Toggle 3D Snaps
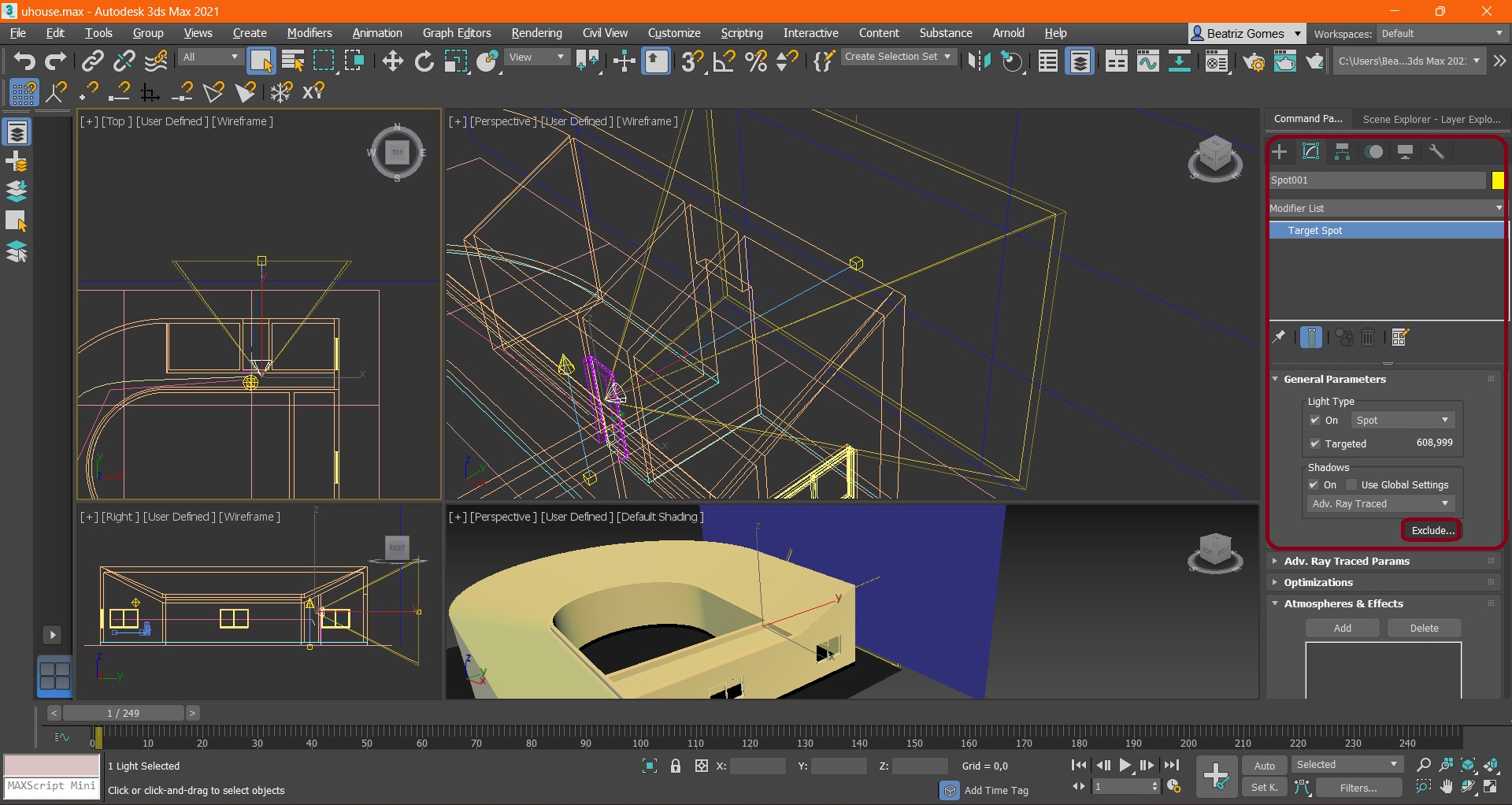 tap(693, 61)
